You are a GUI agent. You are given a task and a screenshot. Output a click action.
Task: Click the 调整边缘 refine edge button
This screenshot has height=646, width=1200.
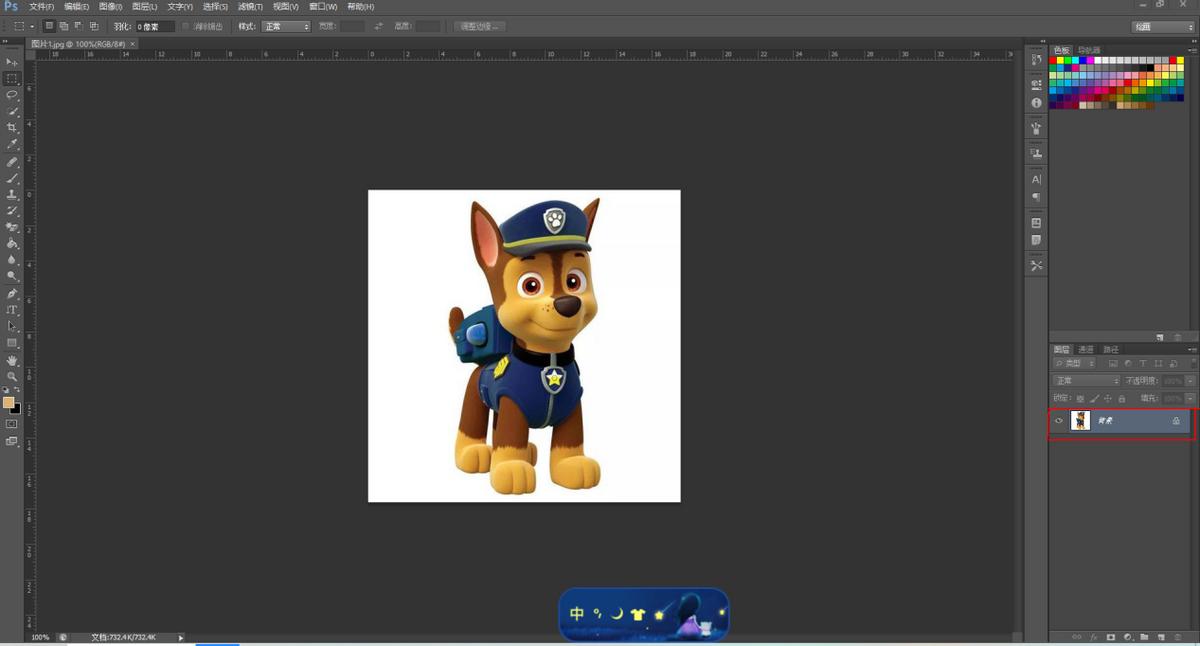point(480,26)
